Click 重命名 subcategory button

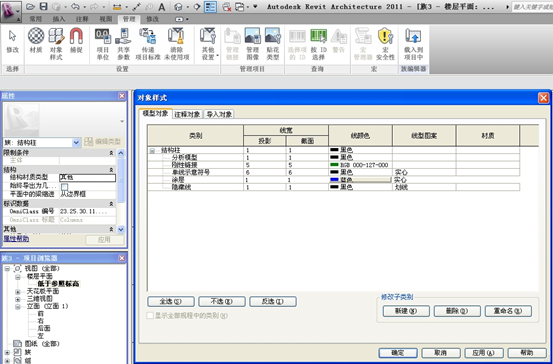(508, 311)
